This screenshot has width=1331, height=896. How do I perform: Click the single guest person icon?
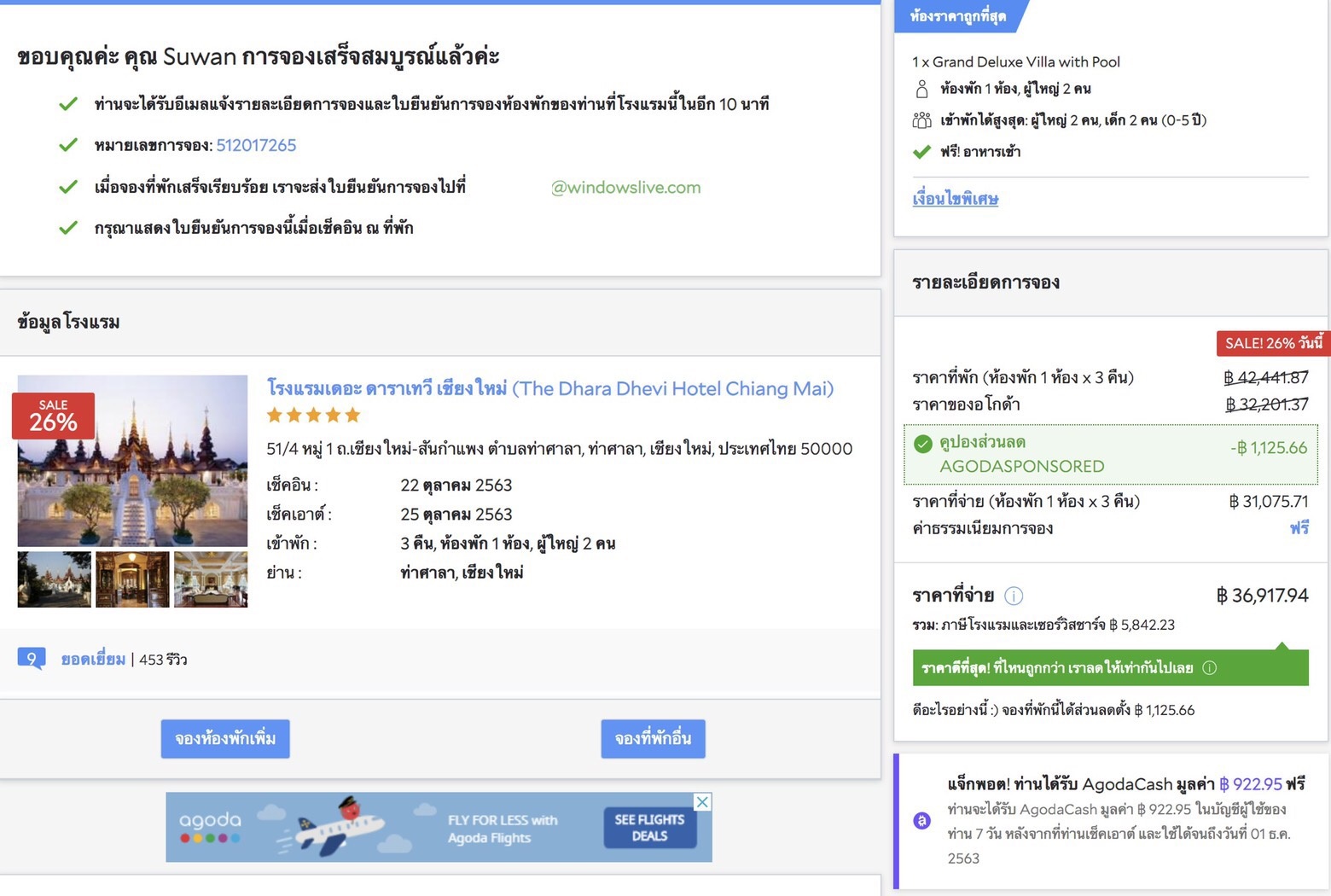[921, 89]
